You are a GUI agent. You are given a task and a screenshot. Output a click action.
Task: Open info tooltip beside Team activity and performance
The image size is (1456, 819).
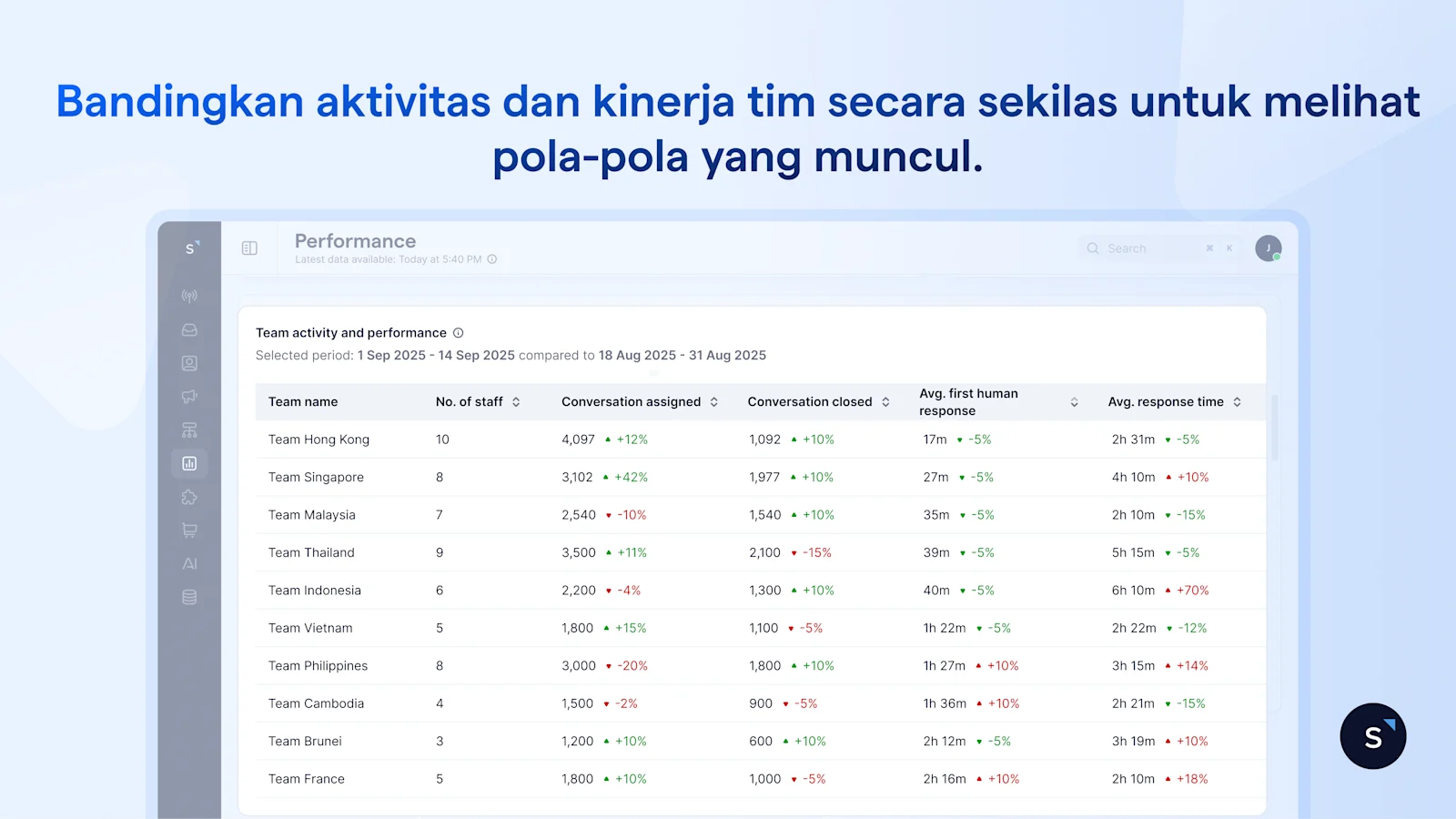[x=458, y=332]
